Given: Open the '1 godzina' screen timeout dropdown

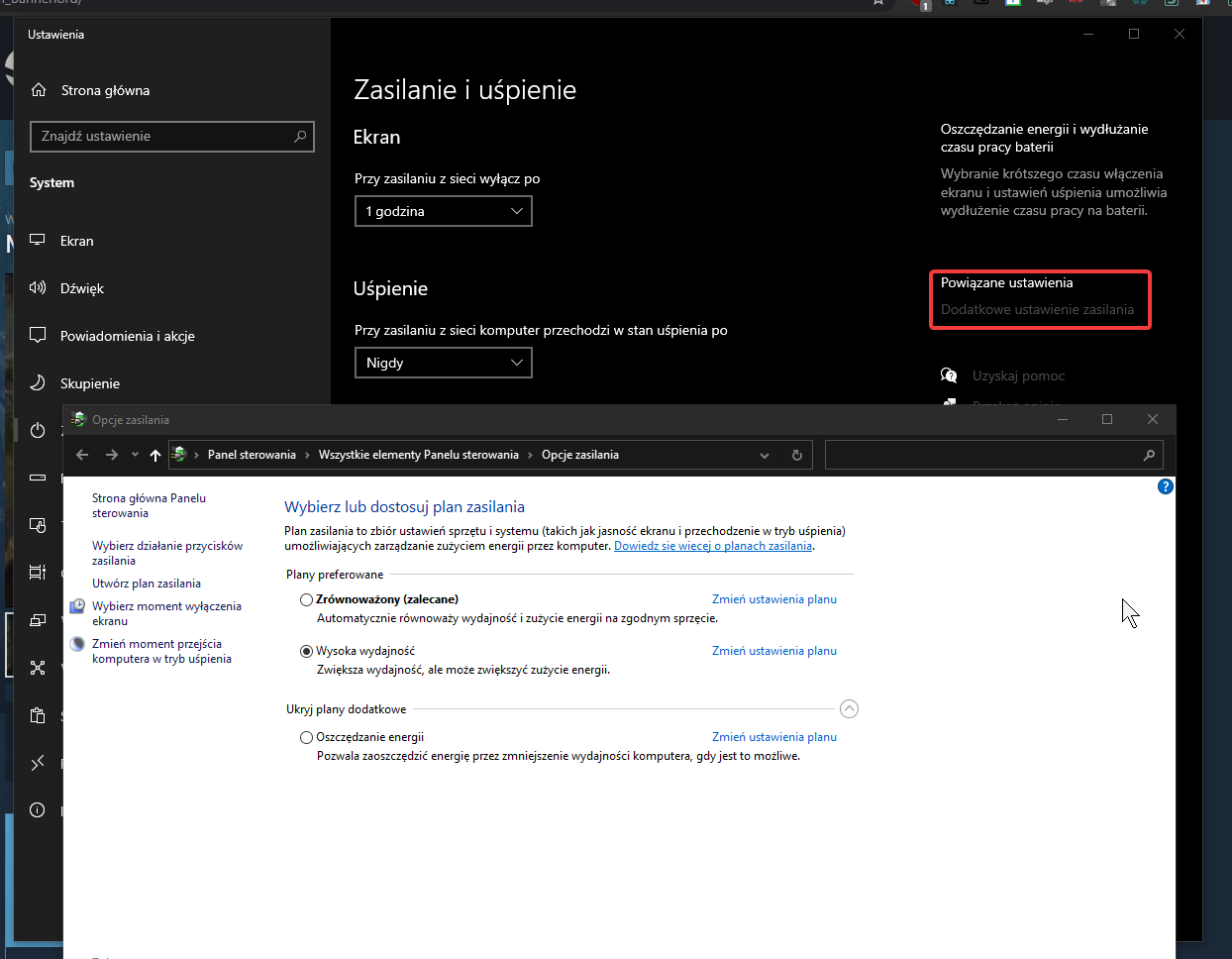Looking at the screenshot, I should click(x=443, y=211).
